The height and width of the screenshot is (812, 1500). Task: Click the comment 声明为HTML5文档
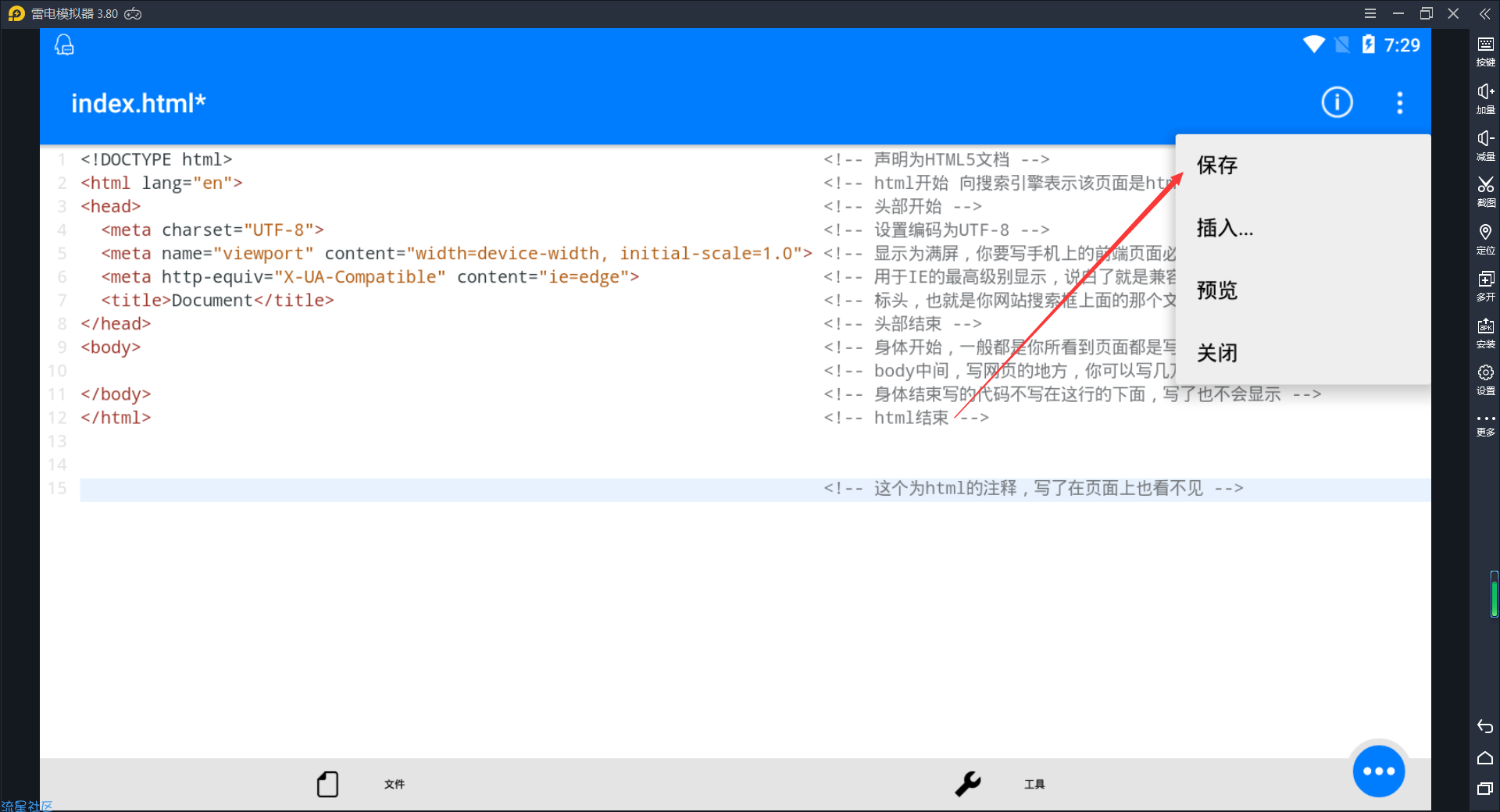coord(936,159)
